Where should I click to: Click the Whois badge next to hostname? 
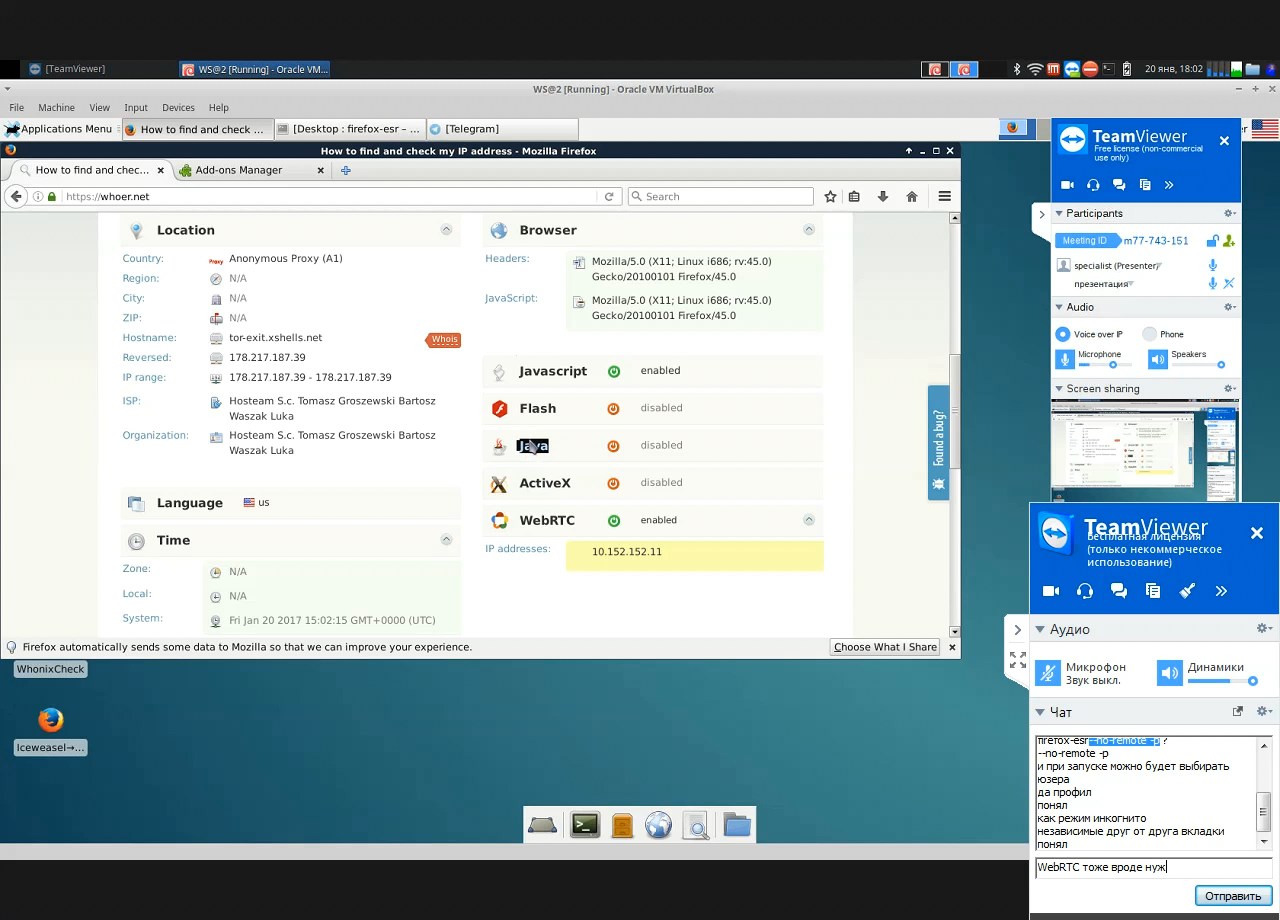pyautogui.click(x=444, y=340)
